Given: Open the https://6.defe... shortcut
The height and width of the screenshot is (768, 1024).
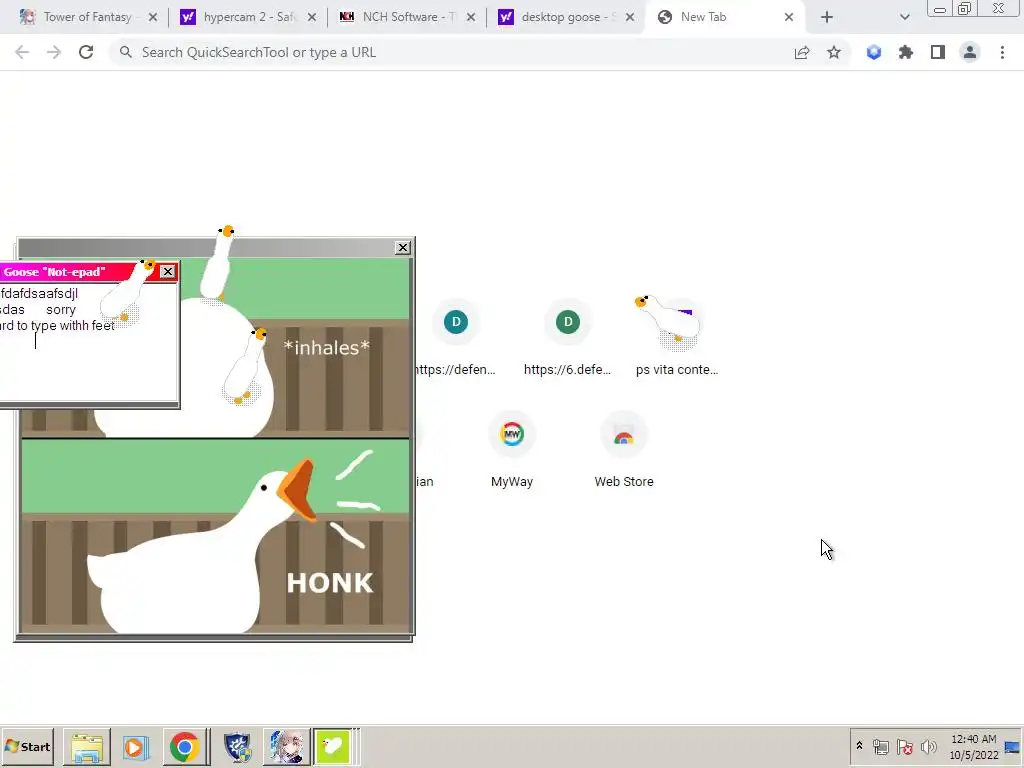Looking at the screenshot, I should point(568,338).
